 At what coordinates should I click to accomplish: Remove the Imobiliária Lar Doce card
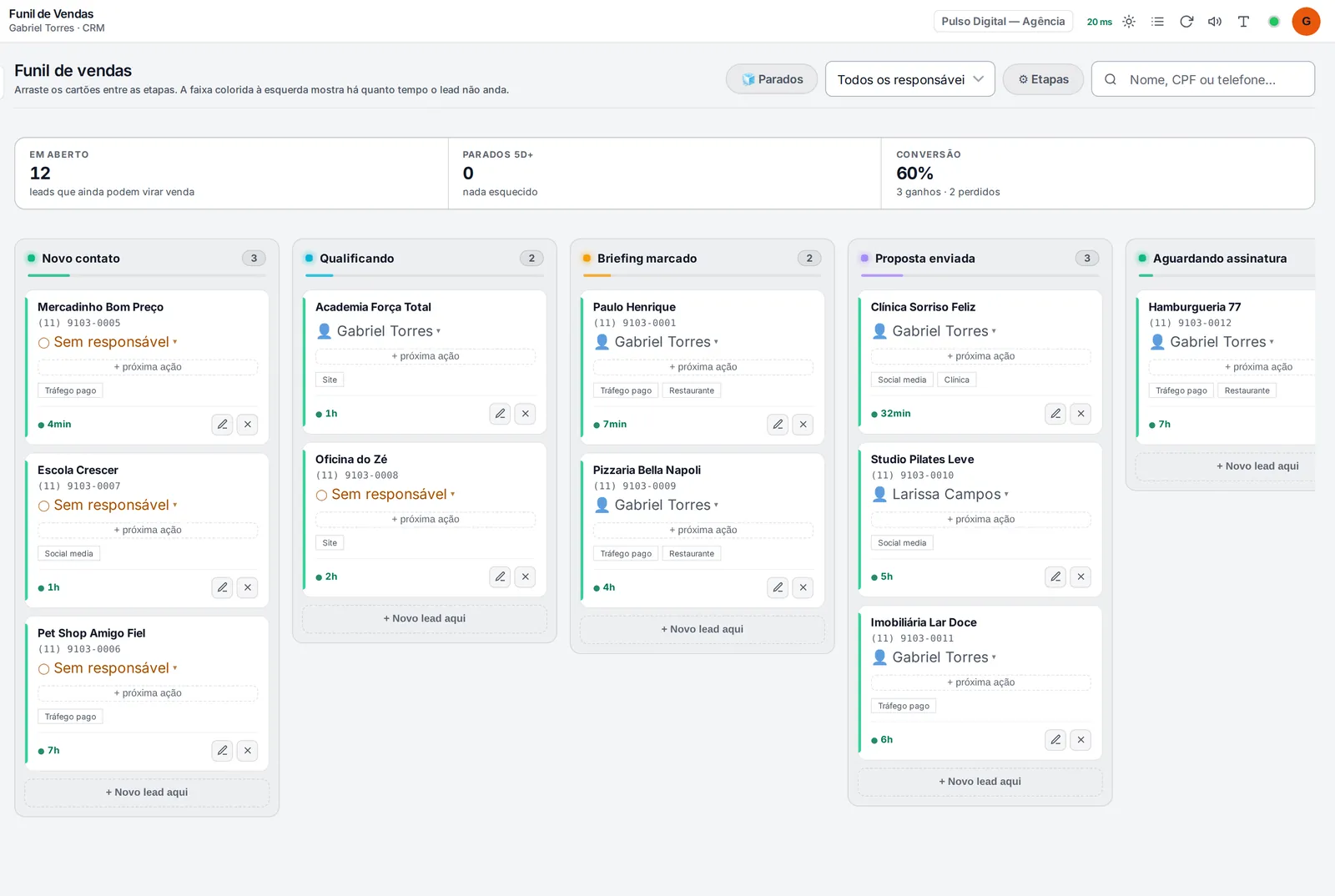pyautogui.click(x=1081, y=740)
